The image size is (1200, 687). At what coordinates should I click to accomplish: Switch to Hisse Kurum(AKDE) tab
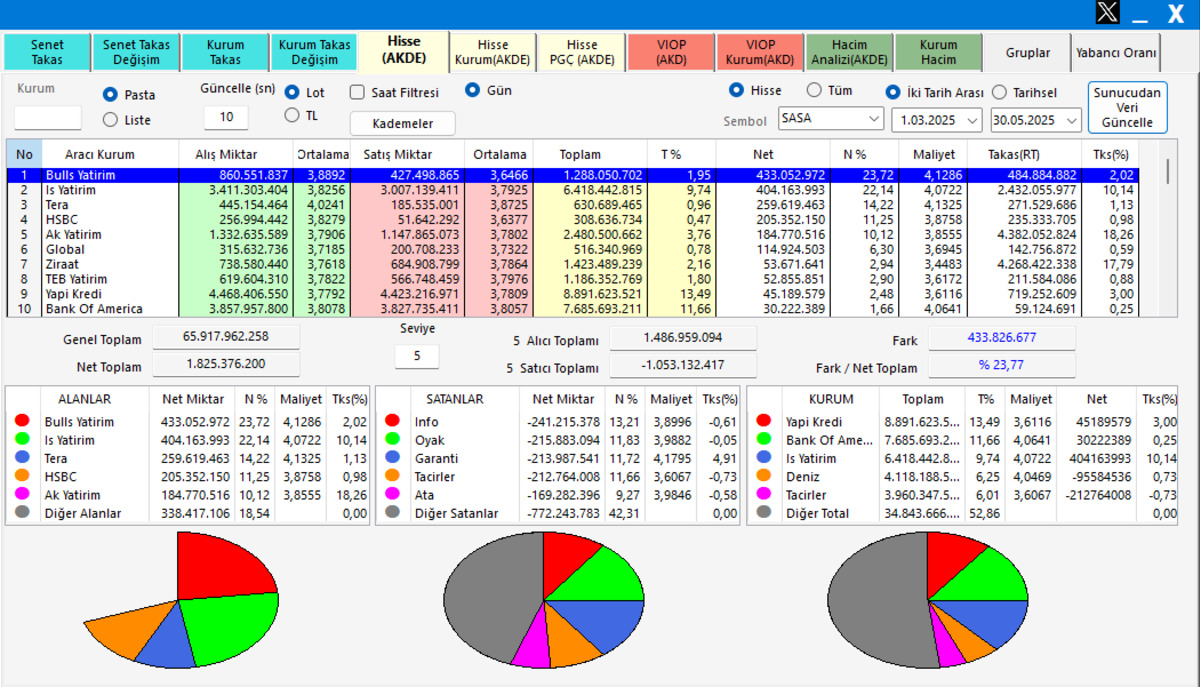pos(493,52)
